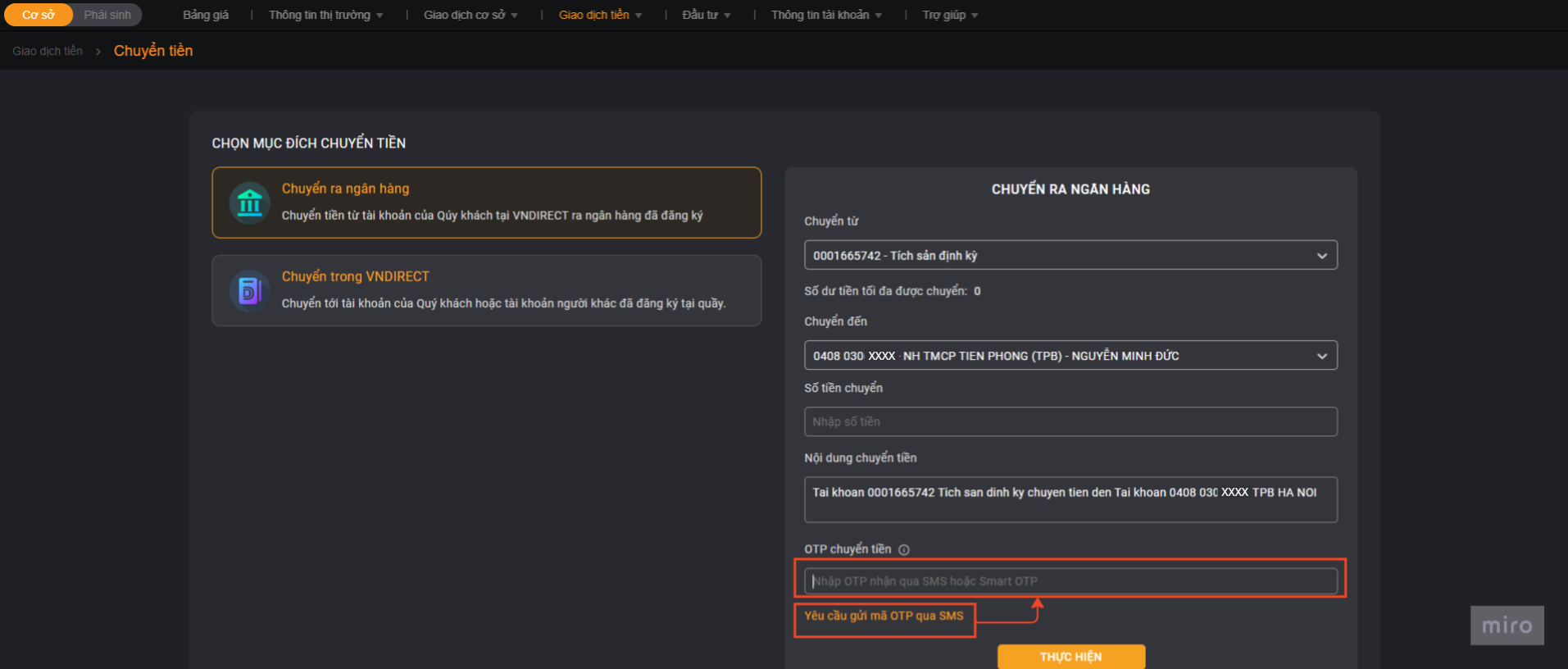Open the Đầu tư menu
Viewport: 1568px width, 669px height.
(x=707, y=15)
